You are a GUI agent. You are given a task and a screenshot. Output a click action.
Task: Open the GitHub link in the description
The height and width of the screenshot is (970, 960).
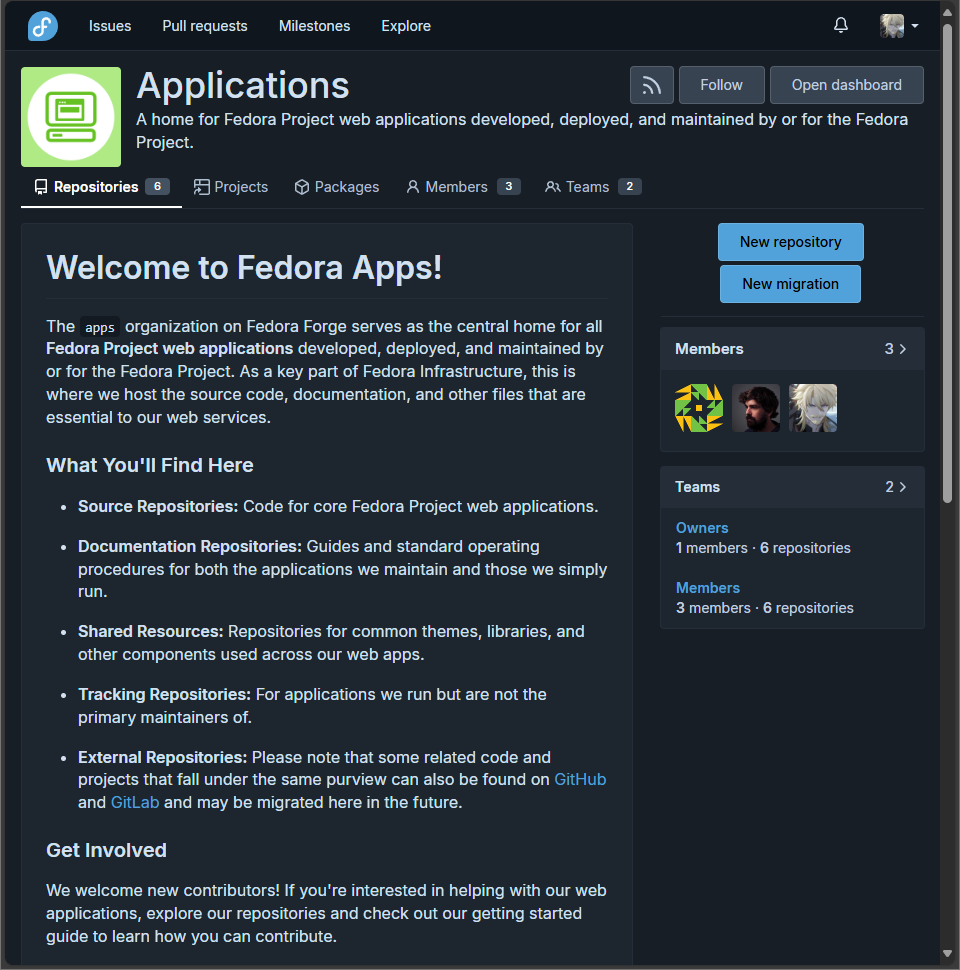coord(580,779)
